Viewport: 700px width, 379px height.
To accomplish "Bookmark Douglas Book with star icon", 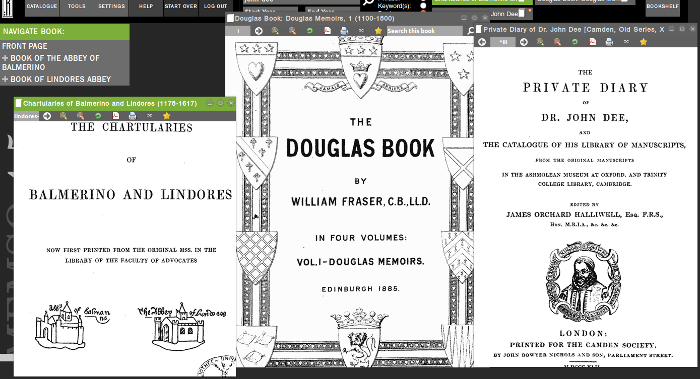I will 378,31.
